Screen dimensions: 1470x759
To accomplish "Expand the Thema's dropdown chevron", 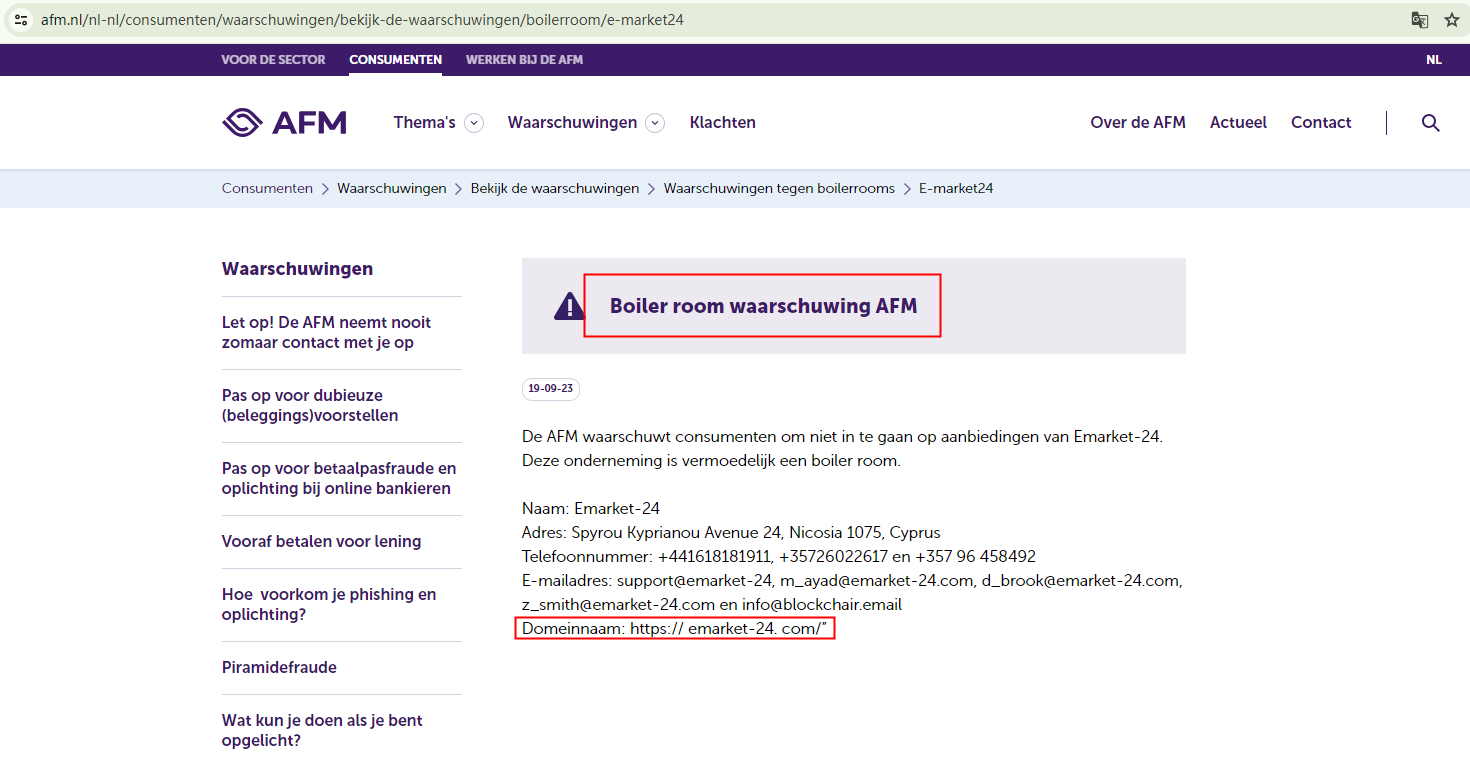I will pos(474,123).
